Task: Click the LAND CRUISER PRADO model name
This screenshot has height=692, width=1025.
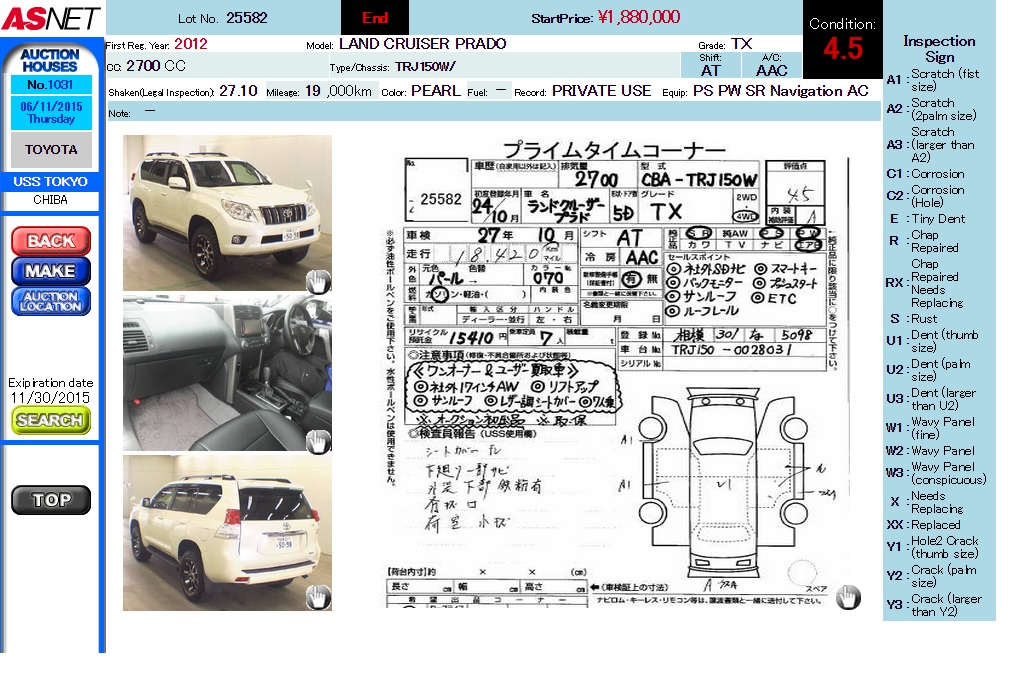Action: [422, 44]
